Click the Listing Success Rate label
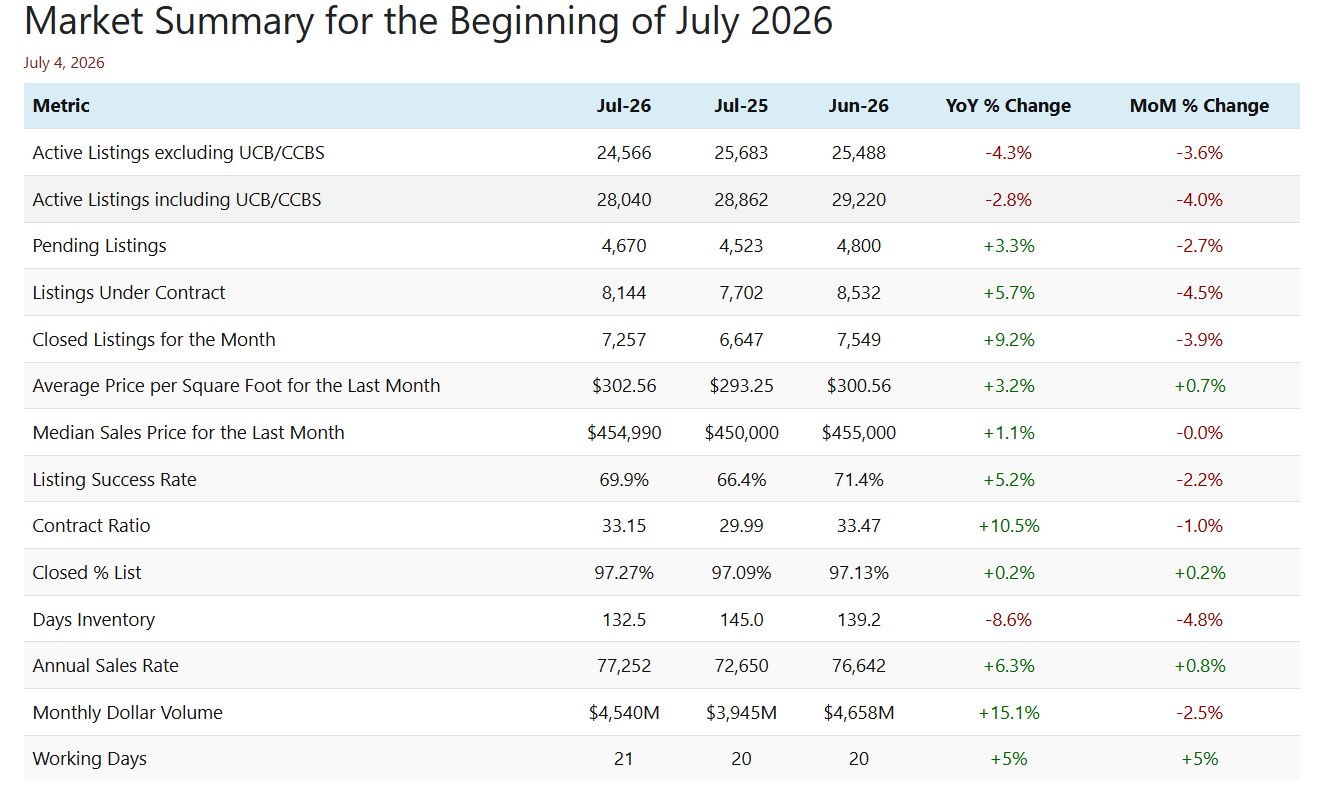Image resolution: width=1332 pixels, height=785 pixels. tap(115, 480)
